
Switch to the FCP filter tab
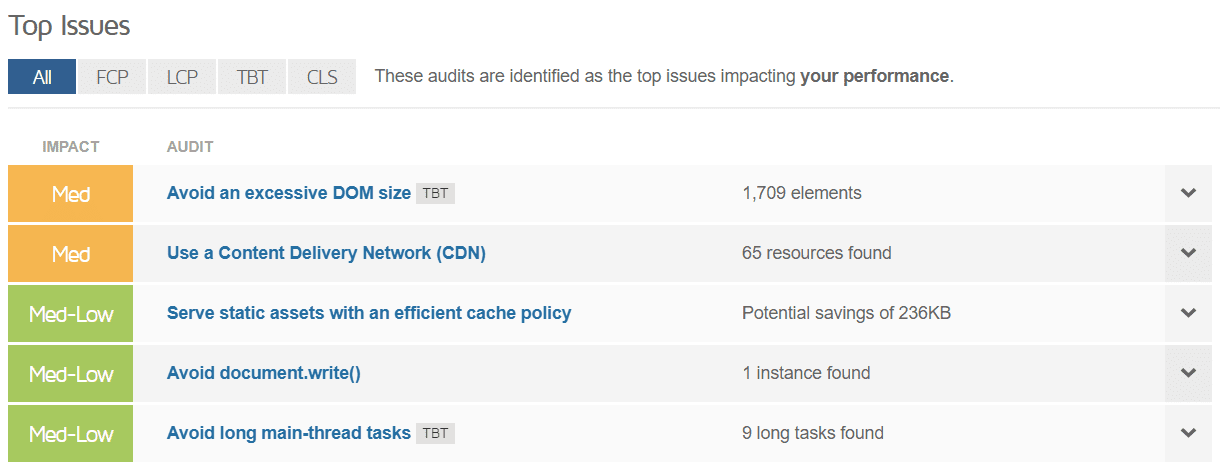(112, 77)
